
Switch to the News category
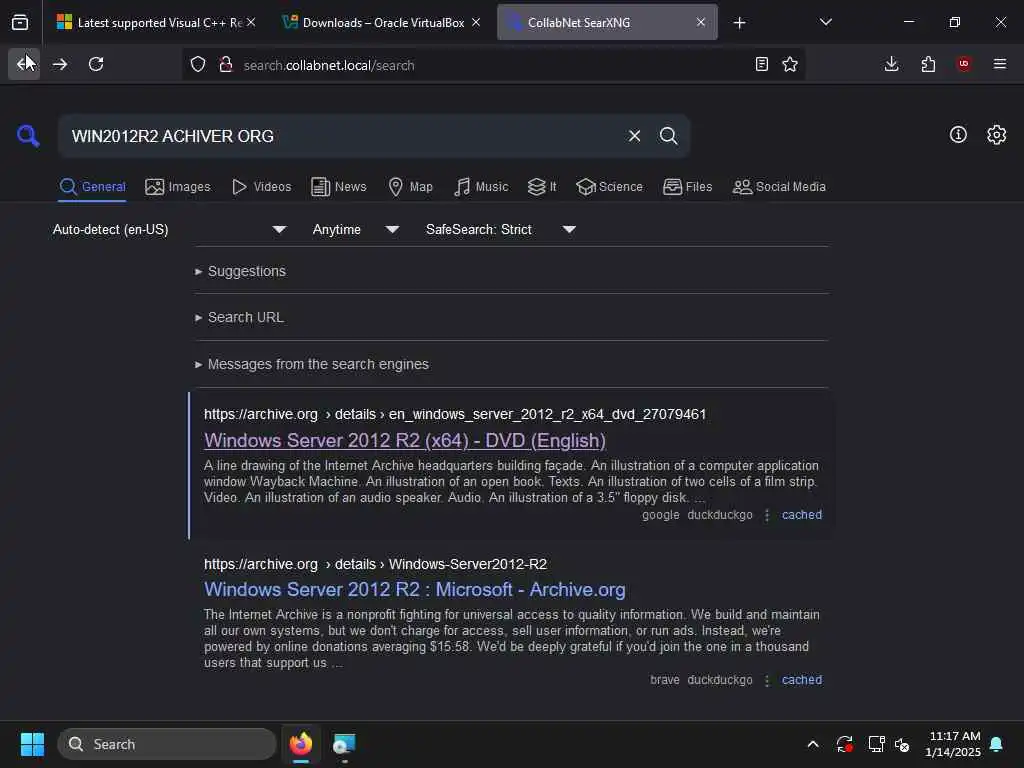(x=338, y=187)
